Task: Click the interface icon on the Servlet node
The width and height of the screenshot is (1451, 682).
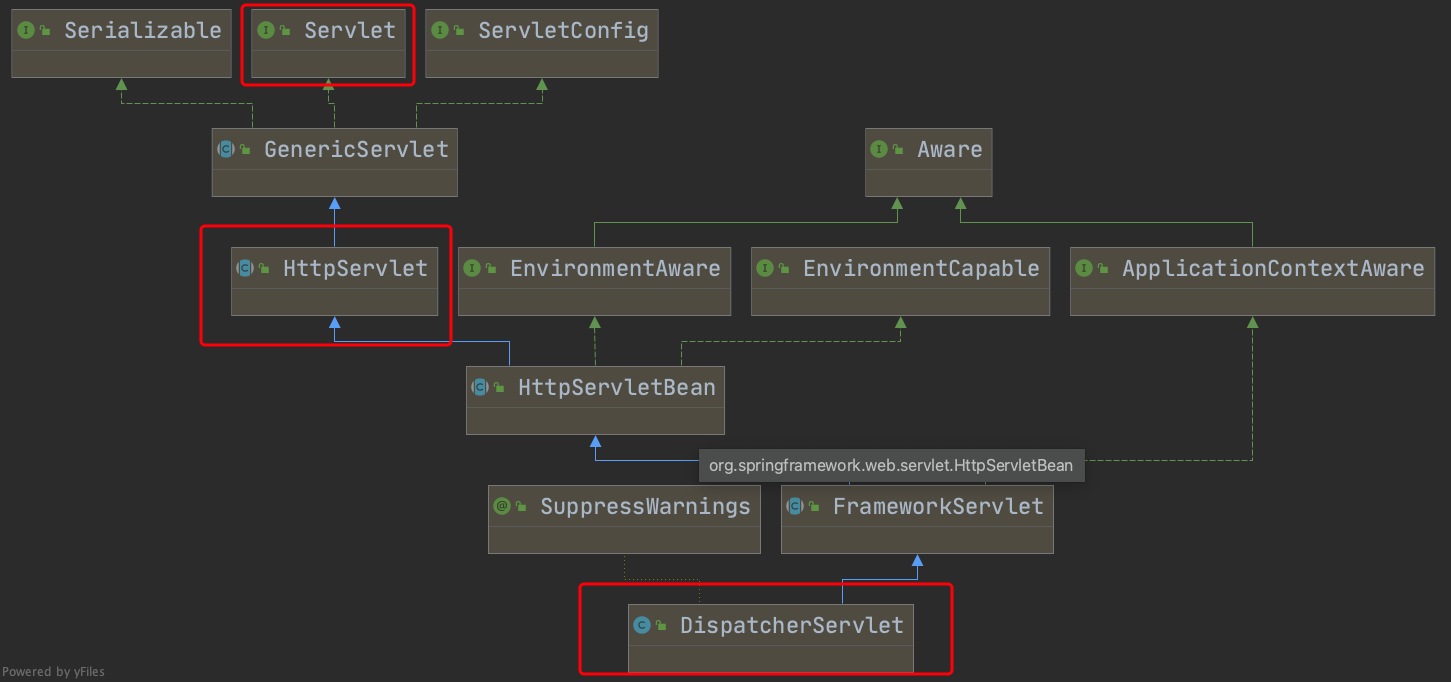Action: (x=265, y=30)
